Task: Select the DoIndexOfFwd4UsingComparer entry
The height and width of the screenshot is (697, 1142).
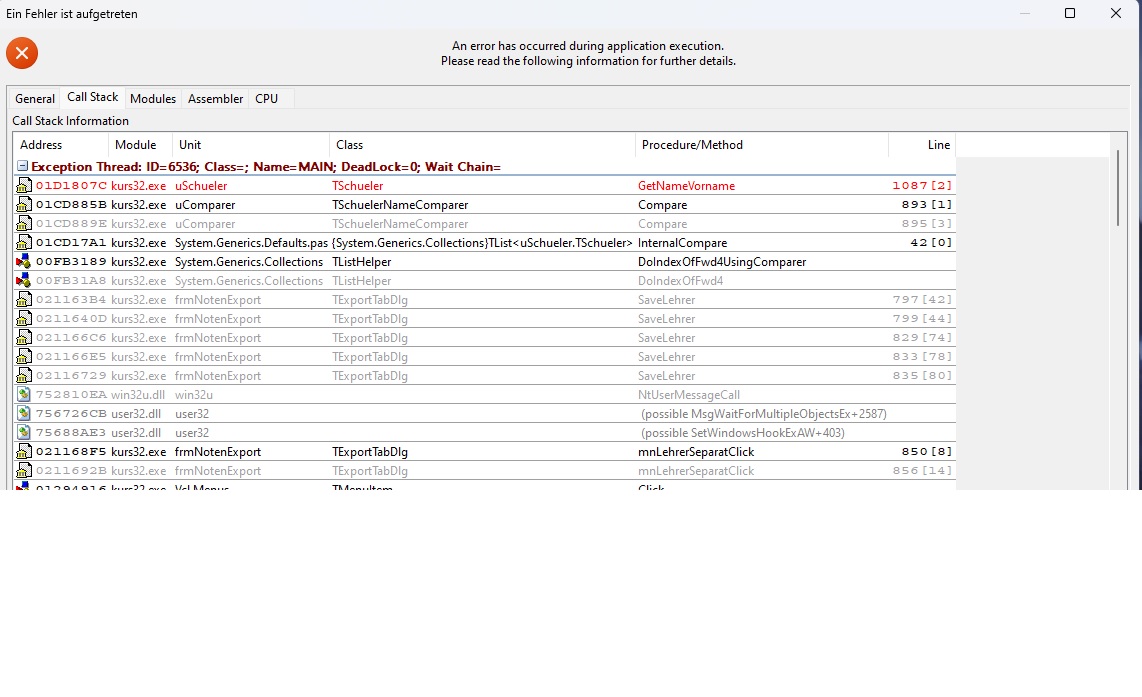Action: coord(722,261)
